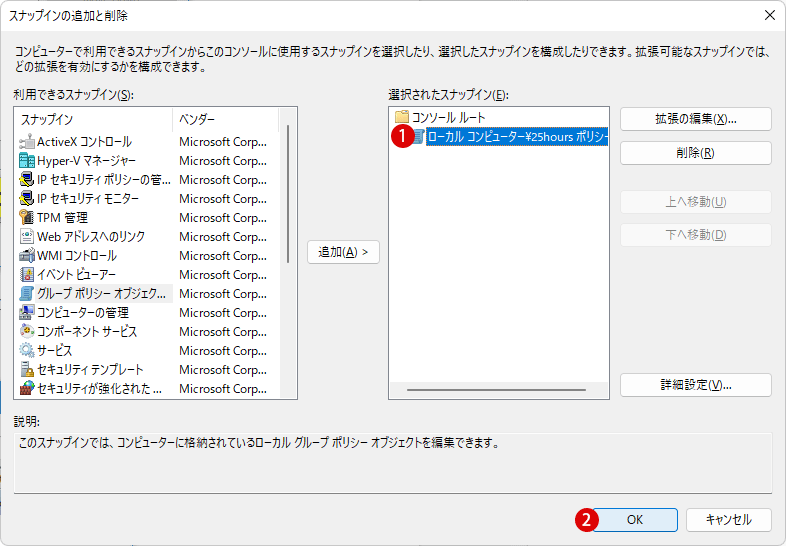Click the vendor cell beside WMI コントロール

point(223,256)
